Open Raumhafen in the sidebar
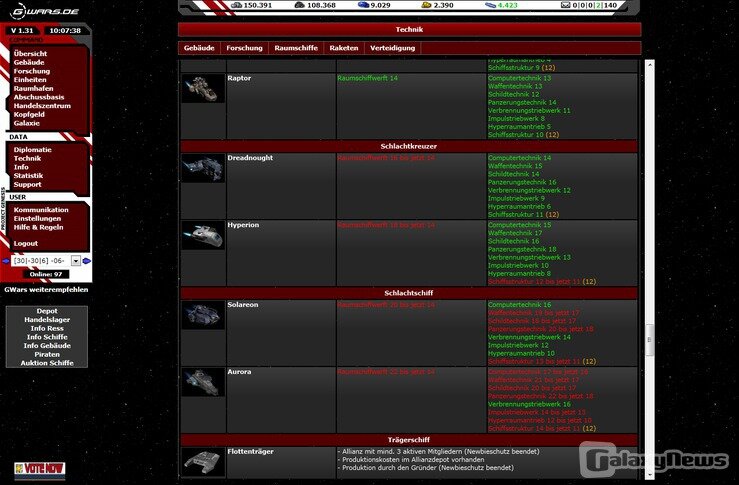Viewport: 739px width, 485px height. 33,88
